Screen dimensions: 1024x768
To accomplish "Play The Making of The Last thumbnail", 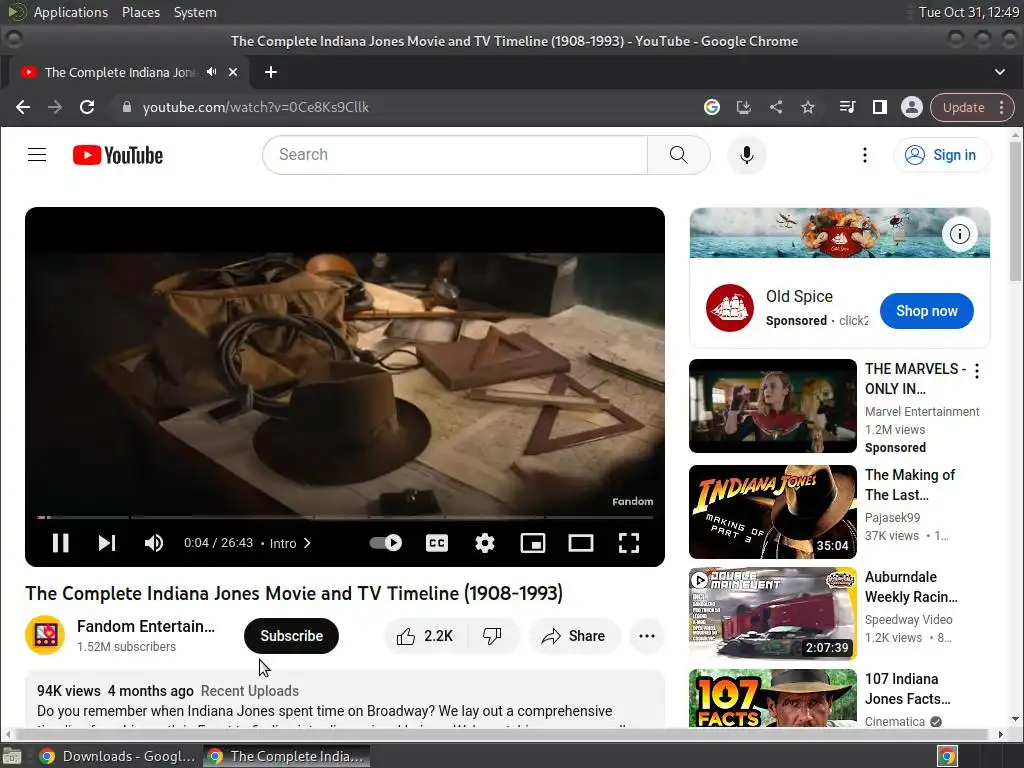I will [x=773, y=511].
